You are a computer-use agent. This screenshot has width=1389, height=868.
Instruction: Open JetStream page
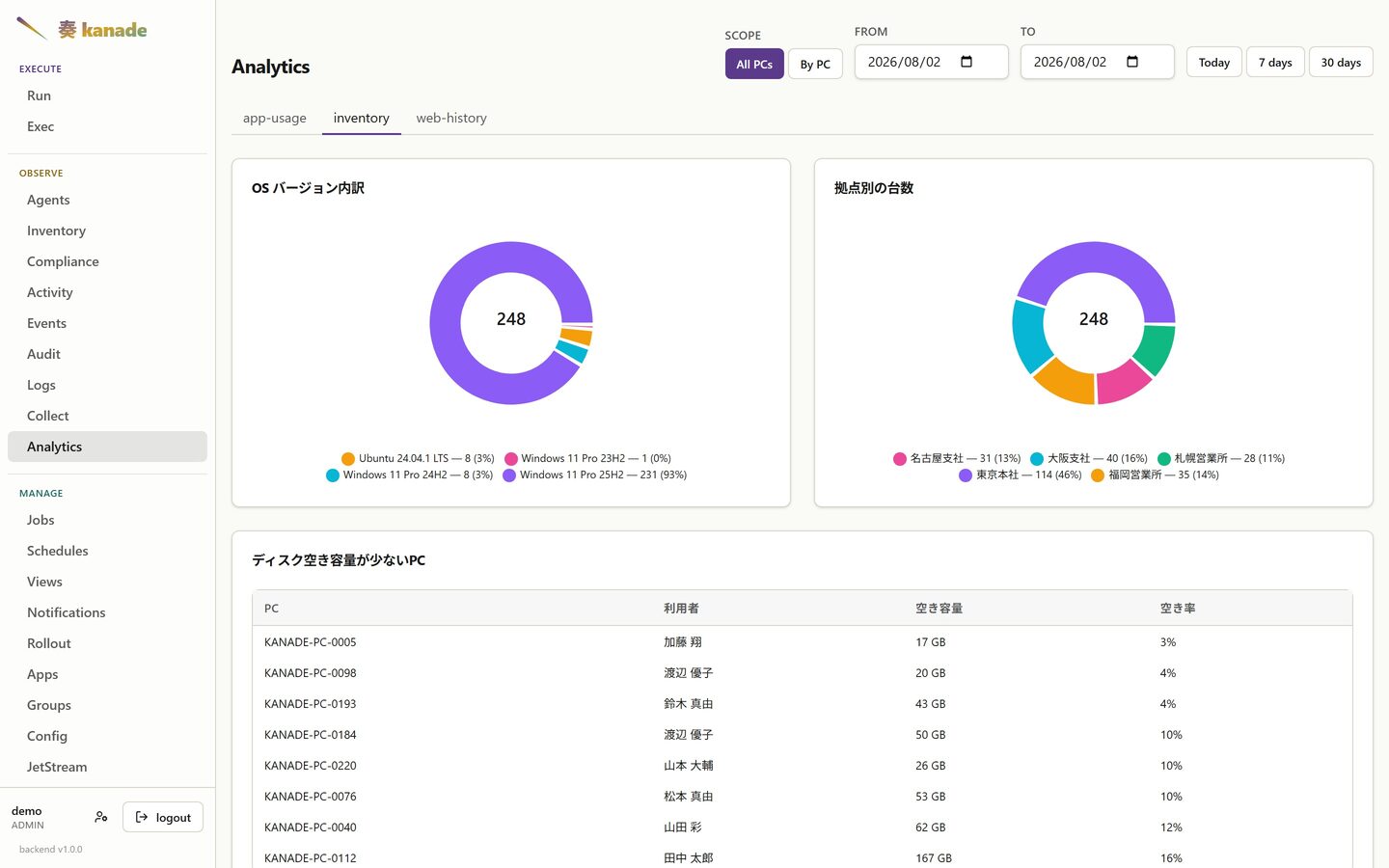[x=107, y=767]
